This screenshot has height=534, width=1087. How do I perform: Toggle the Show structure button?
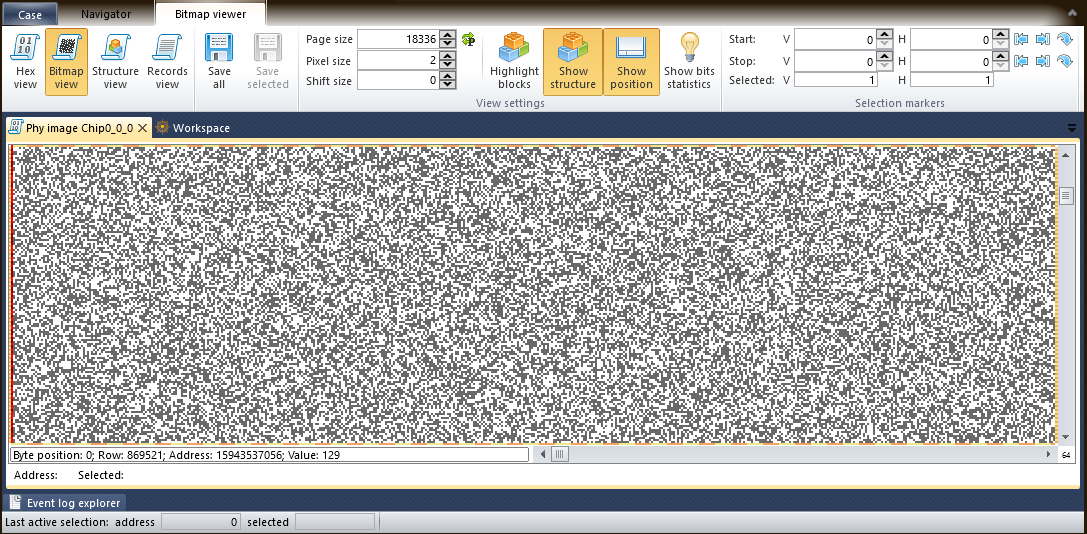[573, 62]
